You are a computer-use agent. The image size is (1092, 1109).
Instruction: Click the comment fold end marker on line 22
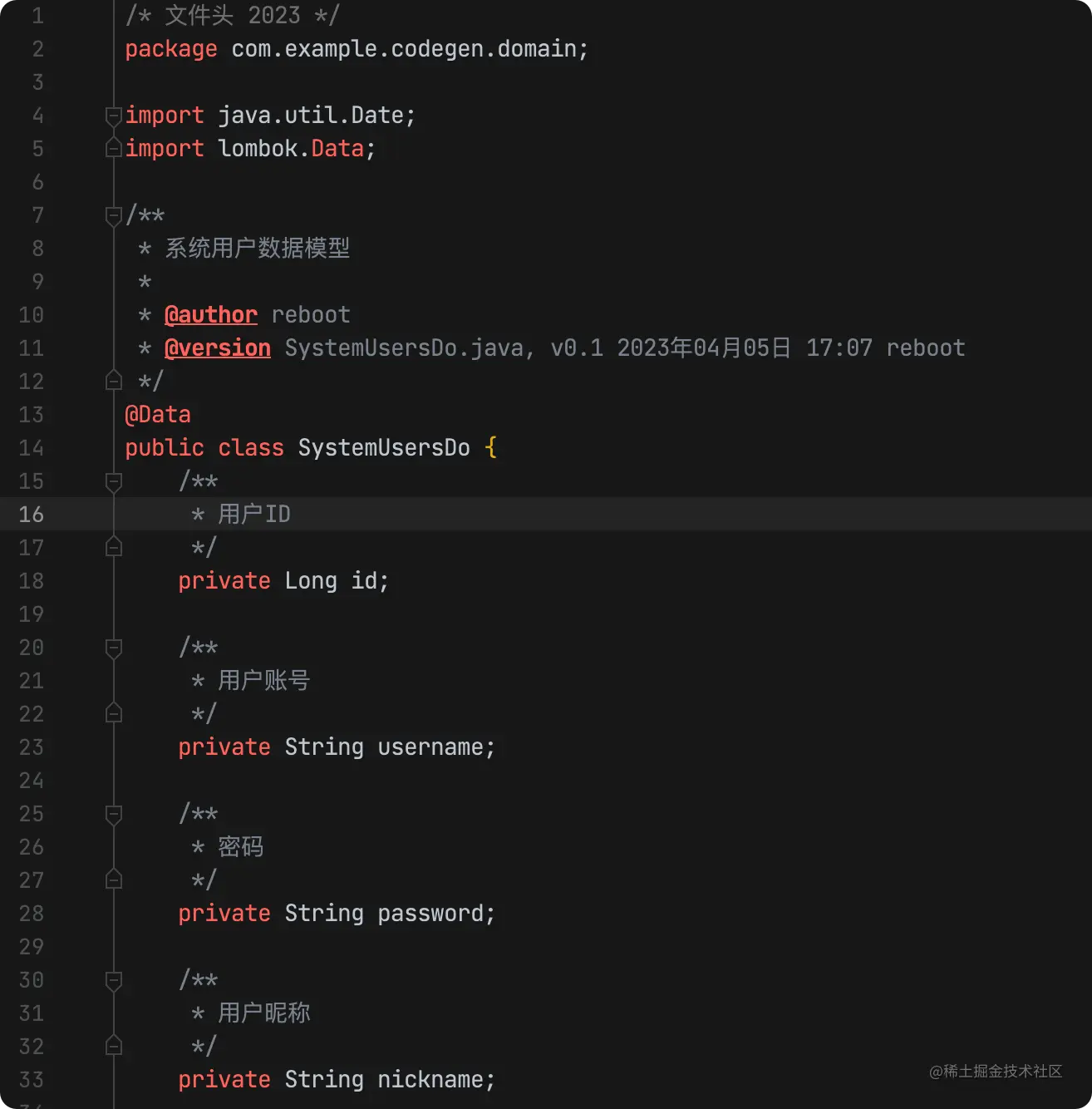tap(114, 713)
